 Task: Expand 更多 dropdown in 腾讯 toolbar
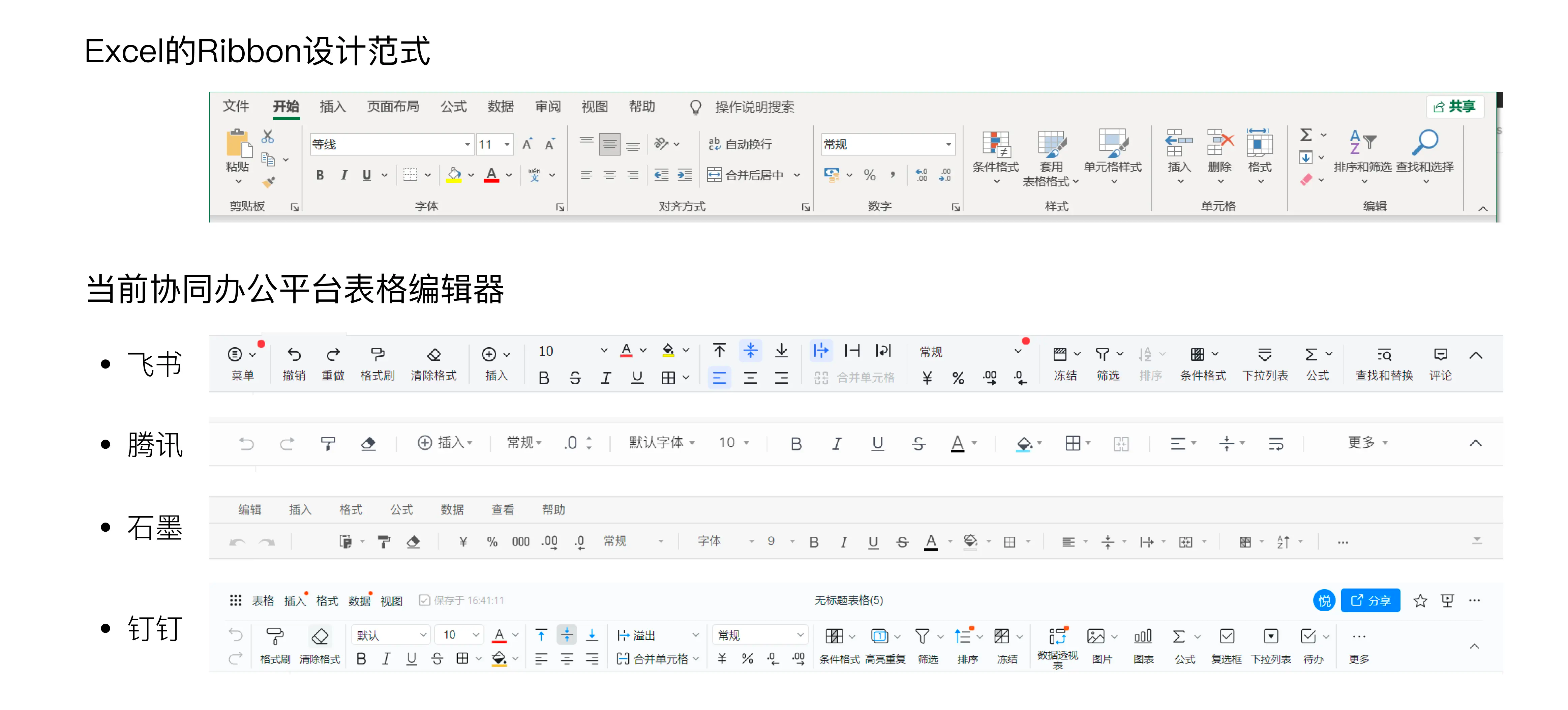(x=1367, y=443)
